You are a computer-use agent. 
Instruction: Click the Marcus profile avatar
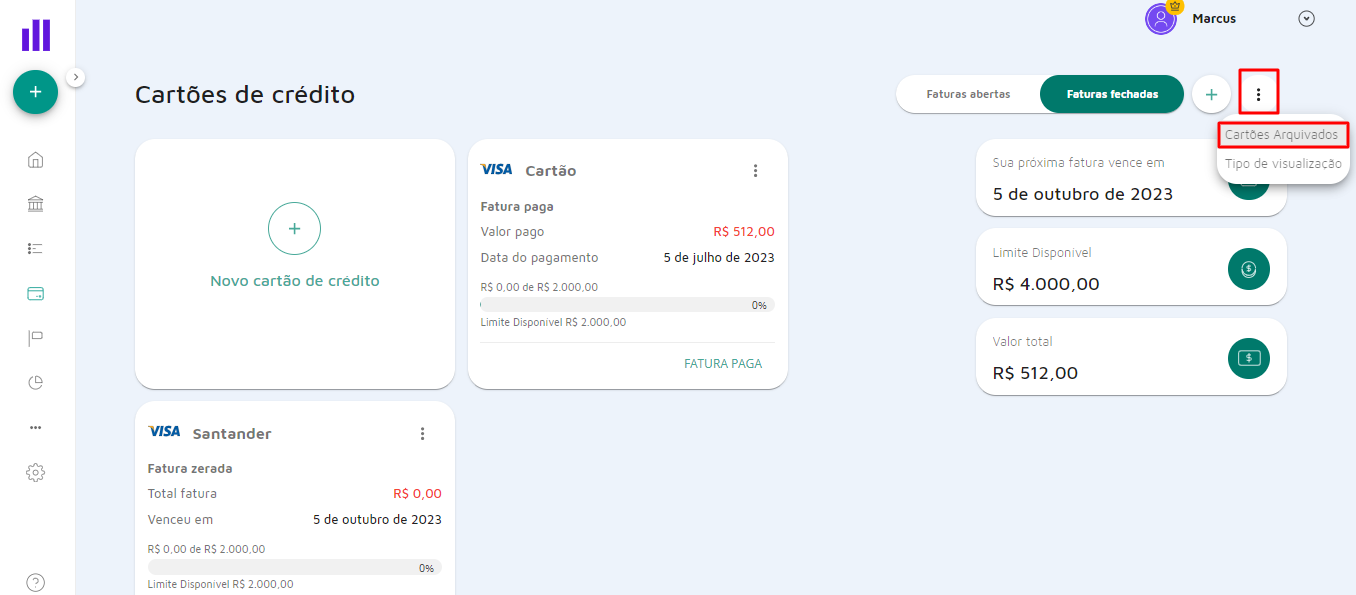pos(1161,19)
